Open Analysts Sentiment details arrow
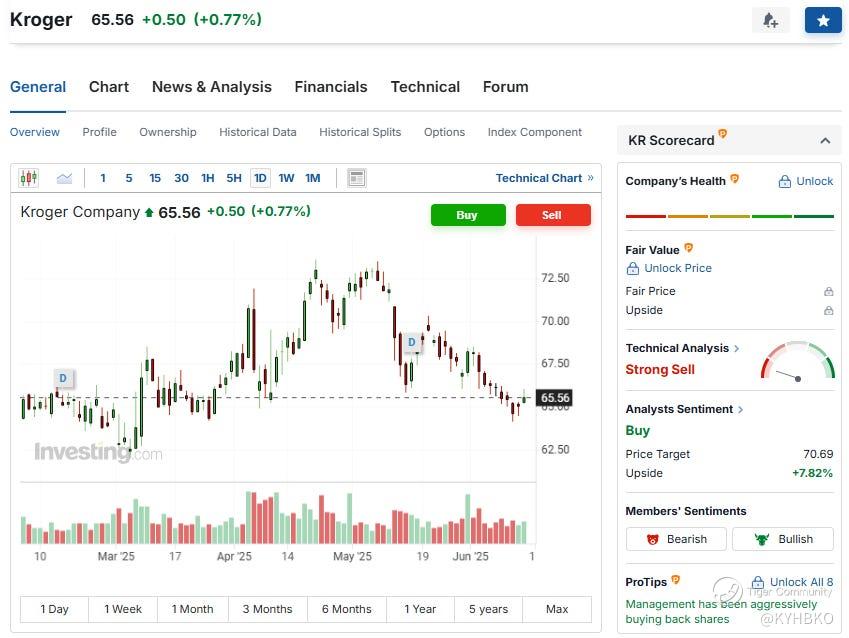 [740, 409]
